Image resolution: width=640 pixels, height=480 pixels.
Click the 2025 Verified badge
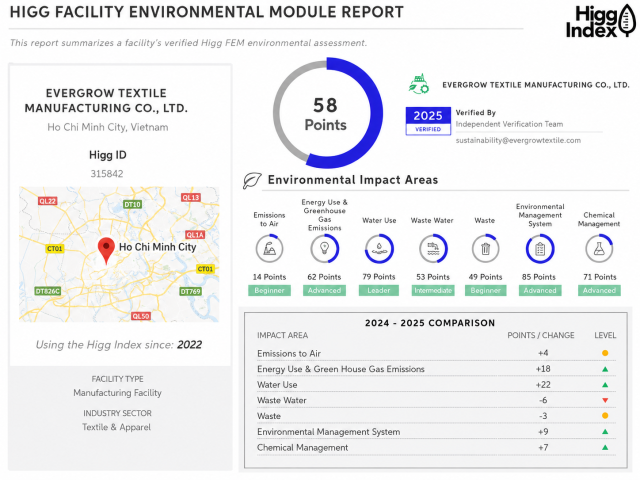(x=428, y=121)
